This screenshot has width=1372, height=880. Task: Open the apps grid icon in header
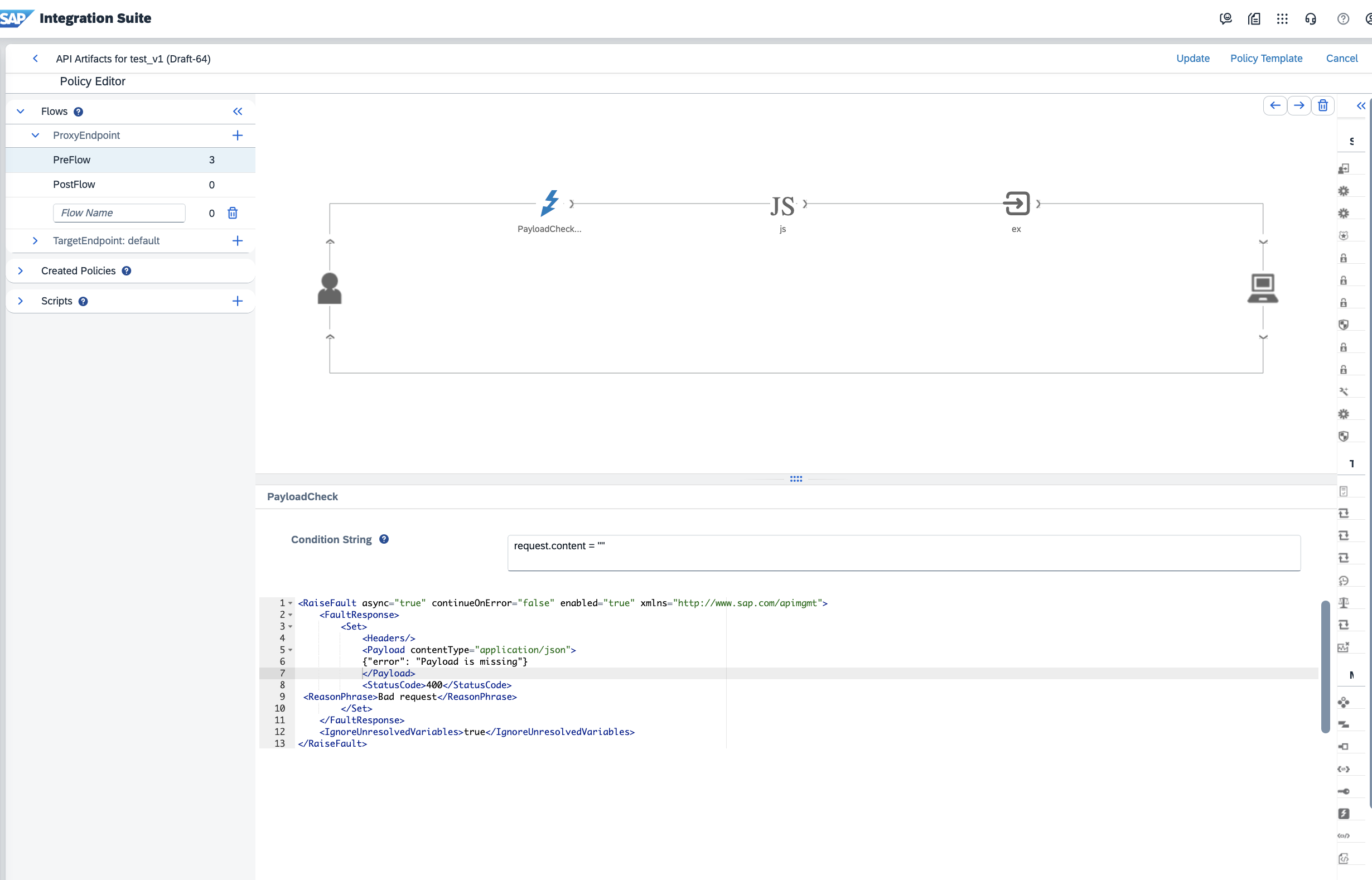(1282, 19)
